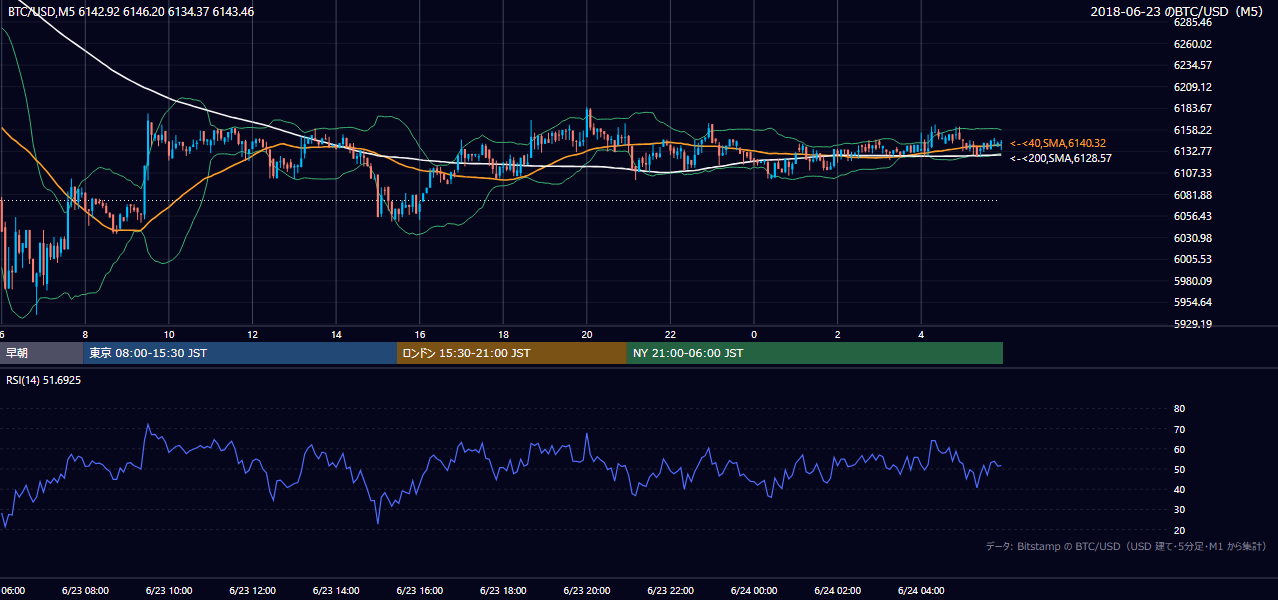This screenshot has height=600, width=1278.
Task: Click price axis value 6107.33
Action: [x=1193, y=173]
